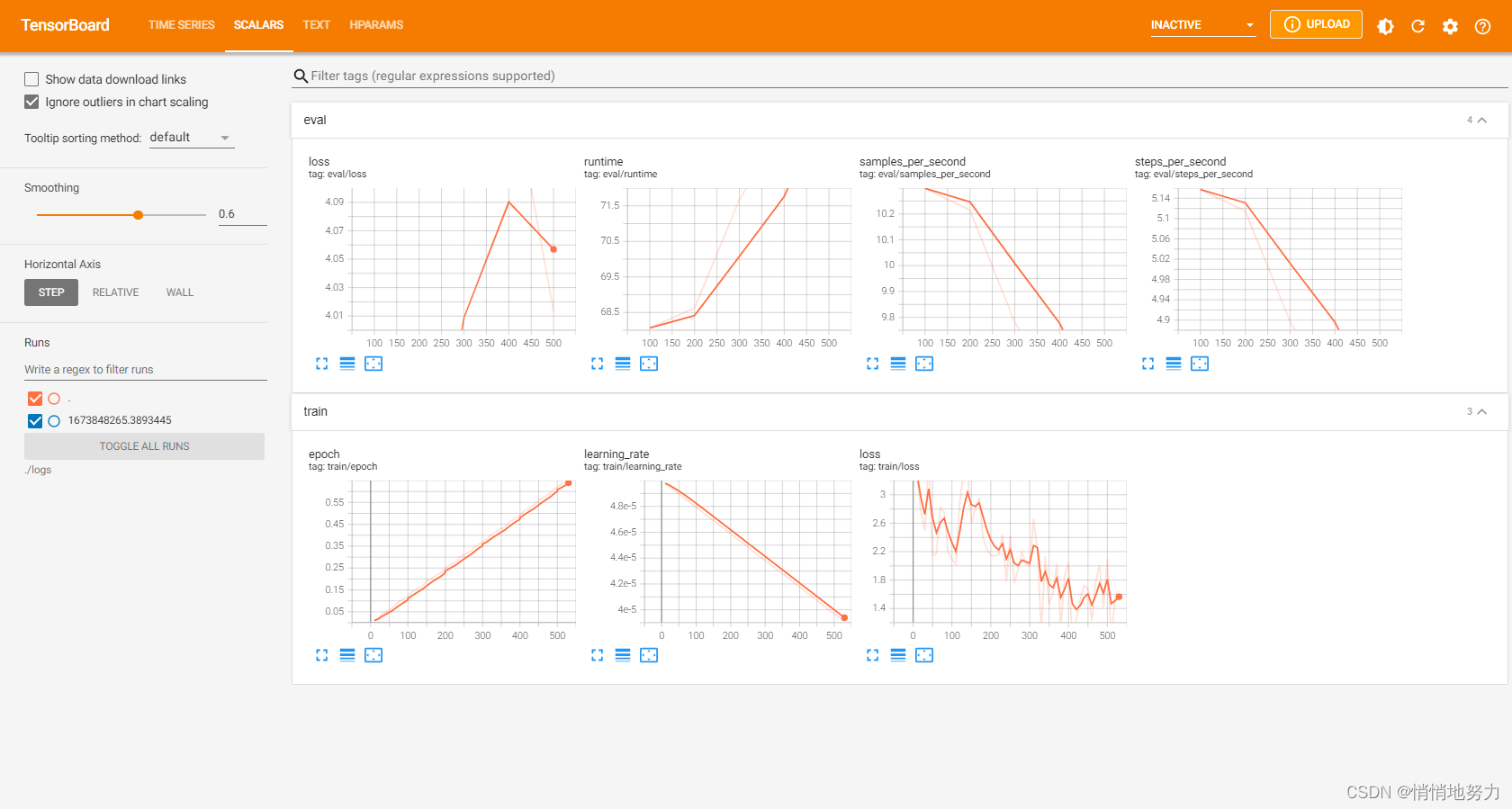This screenshot has width=1512, height=809.
Task: Toggle the 1673848265.3893445 run checkbox
Action: pos(35,421)
